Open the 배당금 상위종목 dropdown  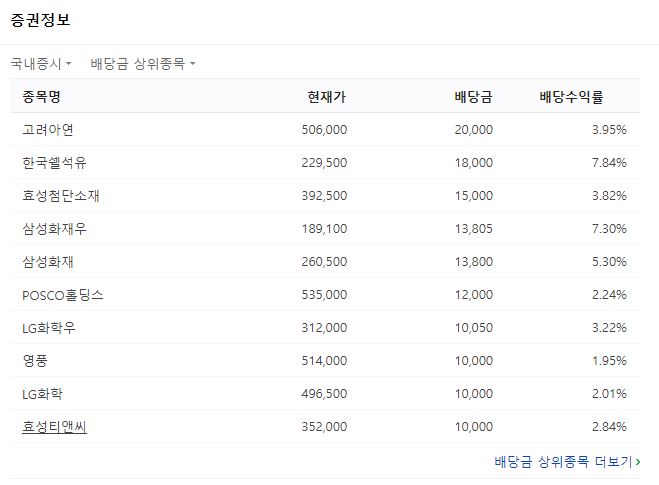click(x=143, y=63)
